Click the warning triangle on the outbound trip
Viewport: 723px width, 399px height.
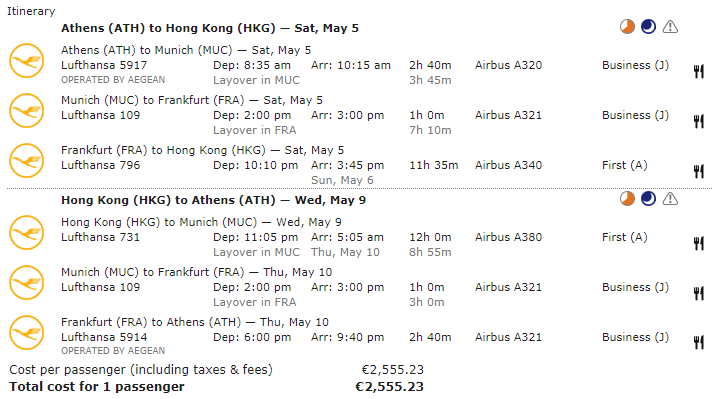coord(670,27)
